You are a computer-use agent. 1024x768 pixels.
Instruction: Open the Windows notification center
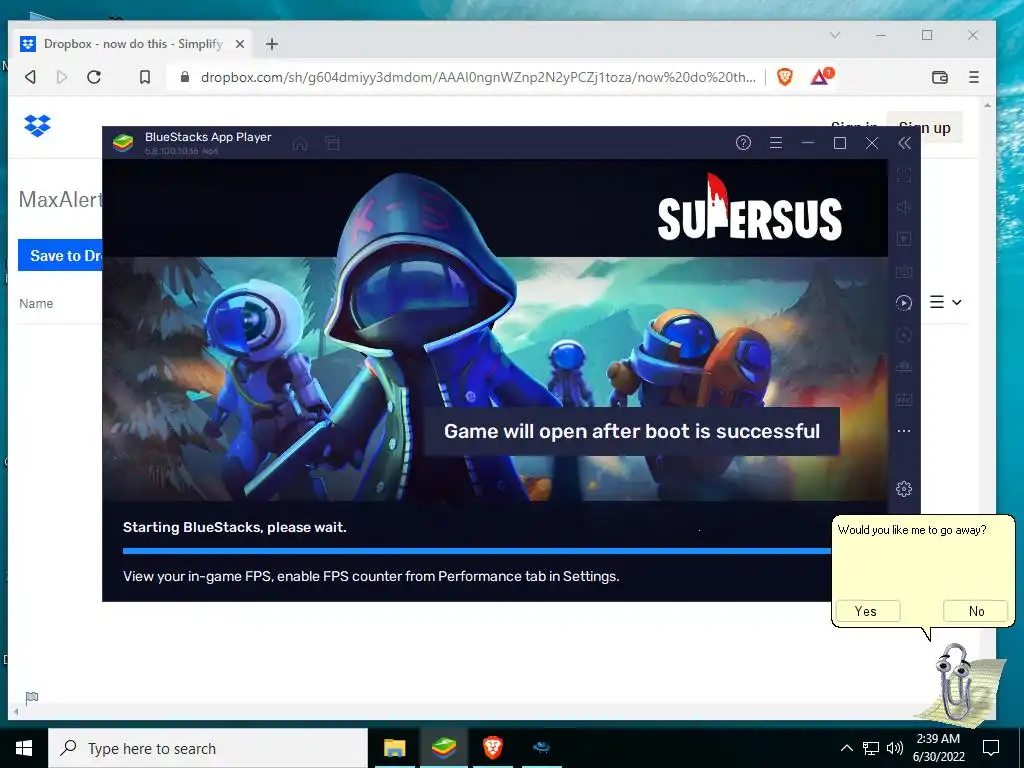[991, 748]
